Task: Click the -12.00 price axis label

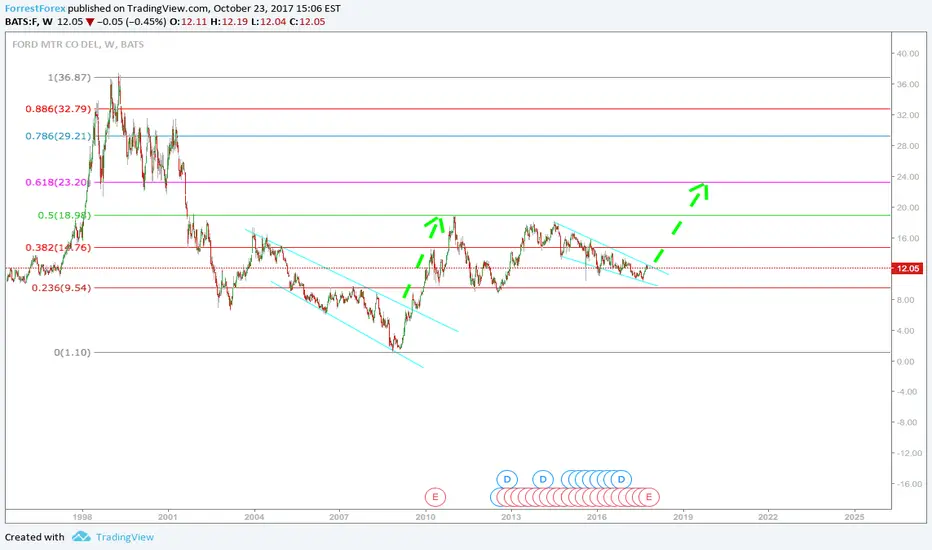Action: click(x=907, y=453)
